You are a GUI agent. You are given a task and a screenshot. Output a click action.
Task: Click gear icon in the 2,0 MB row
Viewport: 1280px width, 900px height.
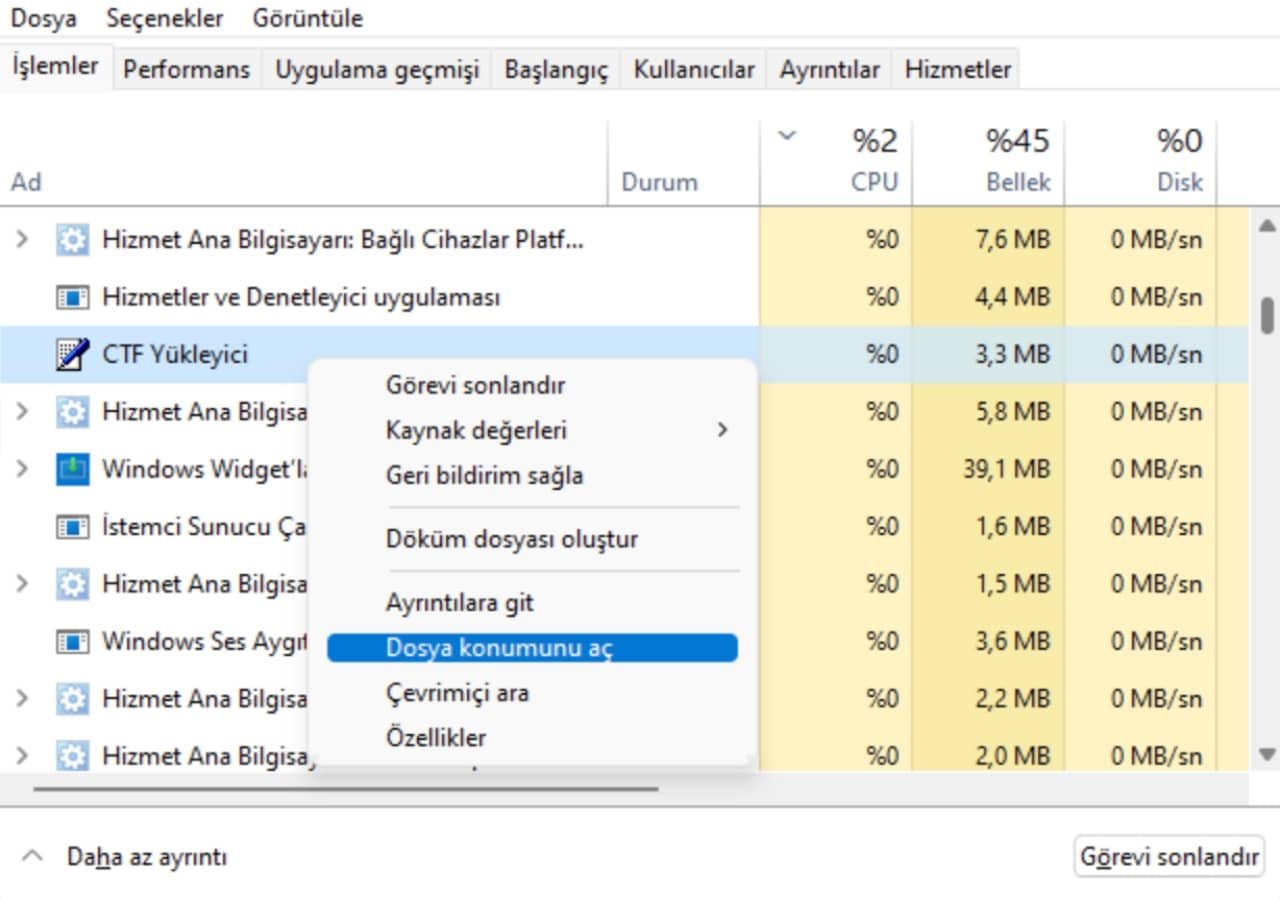72,755
